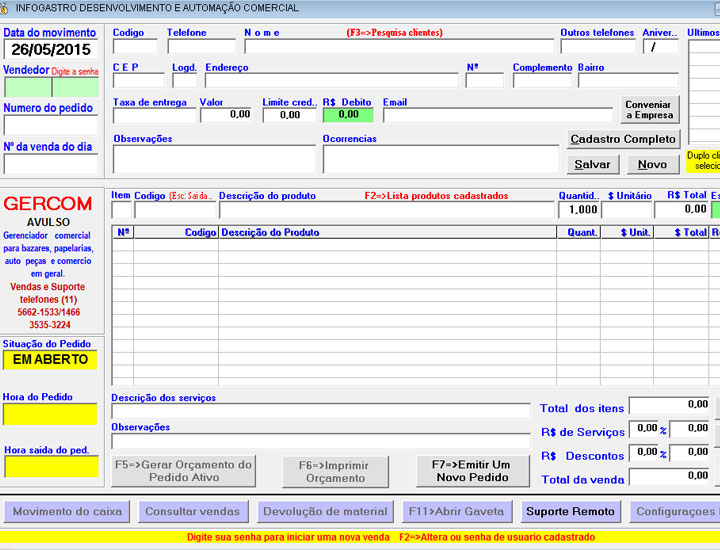Click F6 Imprimir Orçamento button
The width and height of the screenshot is (720, 550).
pyautogui.click(x=335, y=471)
